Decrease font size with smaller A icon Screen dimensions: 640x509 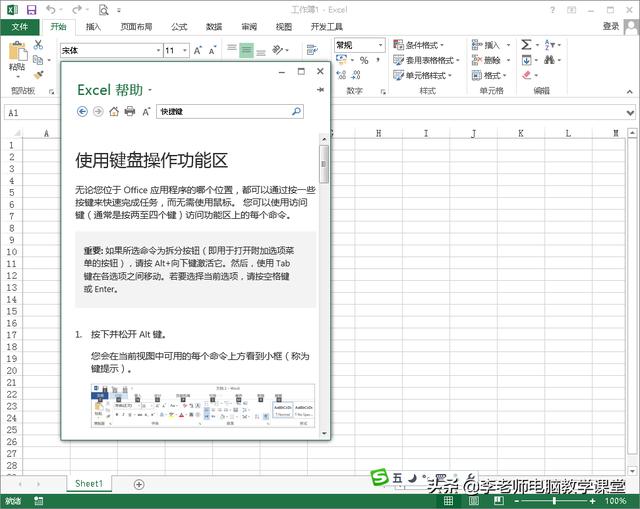[212, 50]
